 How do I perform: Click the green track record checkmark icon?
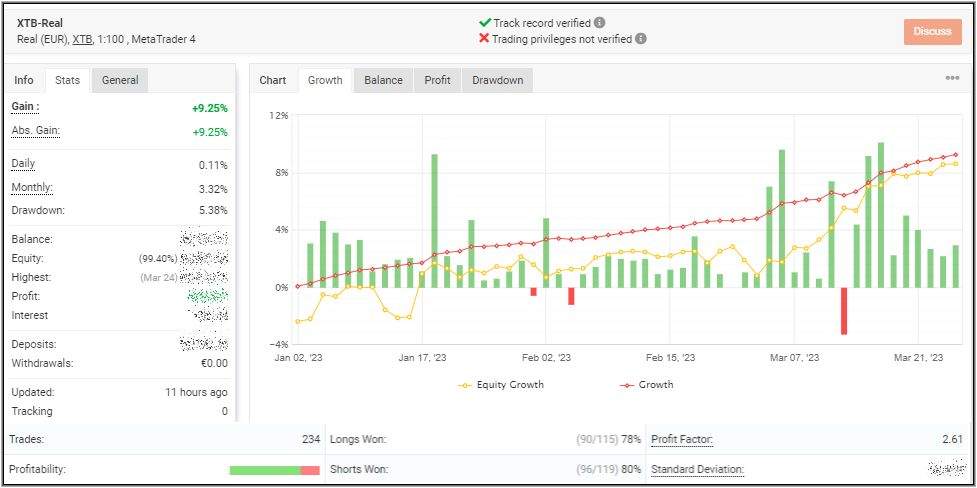pos(485,21)
